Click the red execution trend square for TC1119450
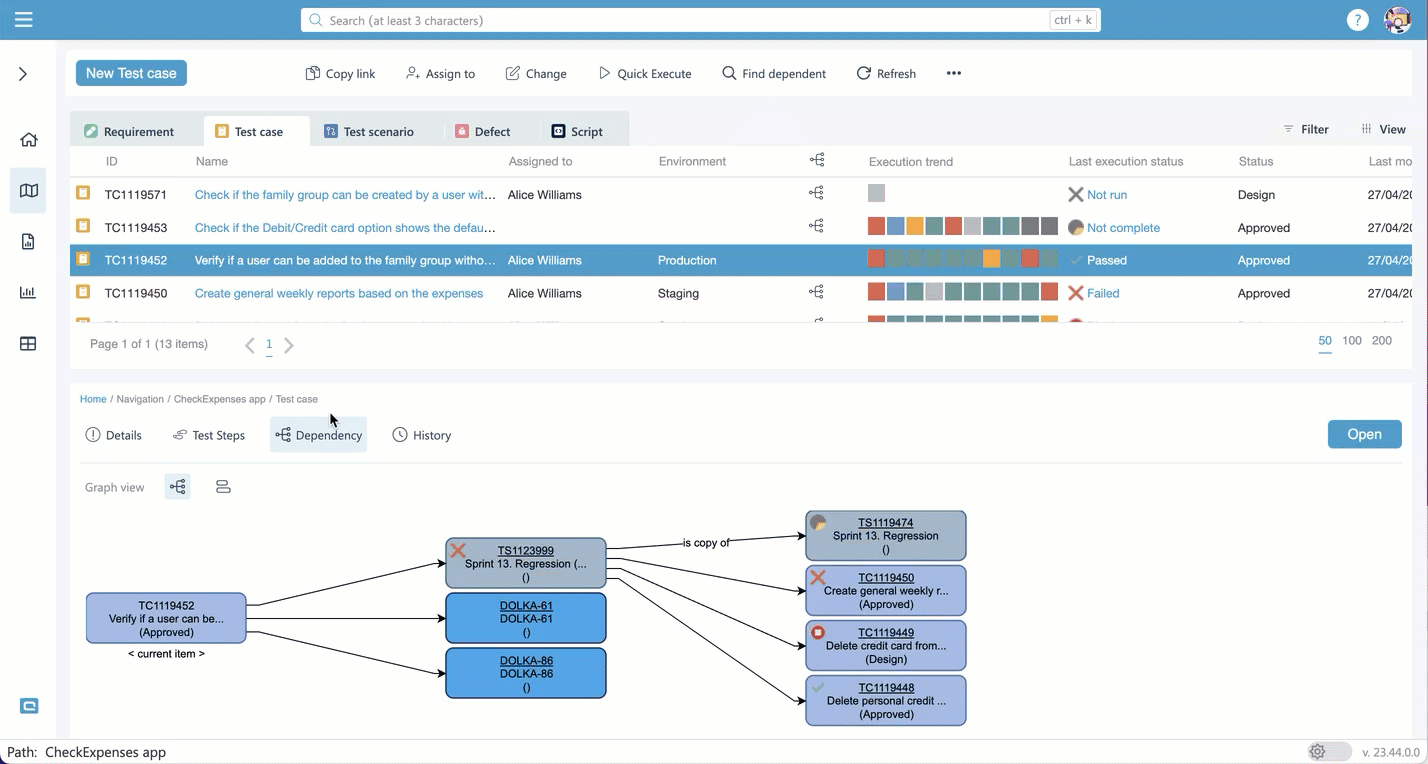 876,293
